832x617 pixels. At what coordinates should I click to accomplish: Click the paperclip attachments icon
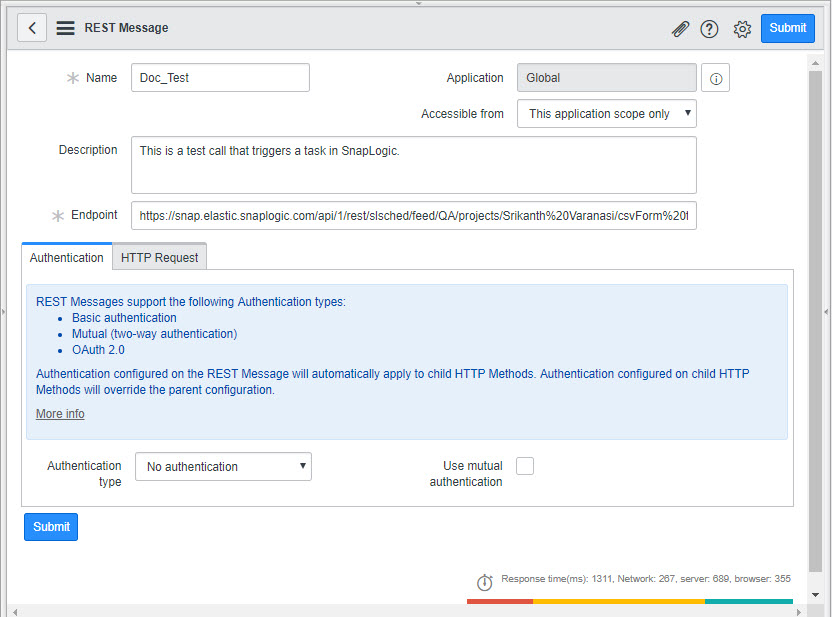point(680,29)
